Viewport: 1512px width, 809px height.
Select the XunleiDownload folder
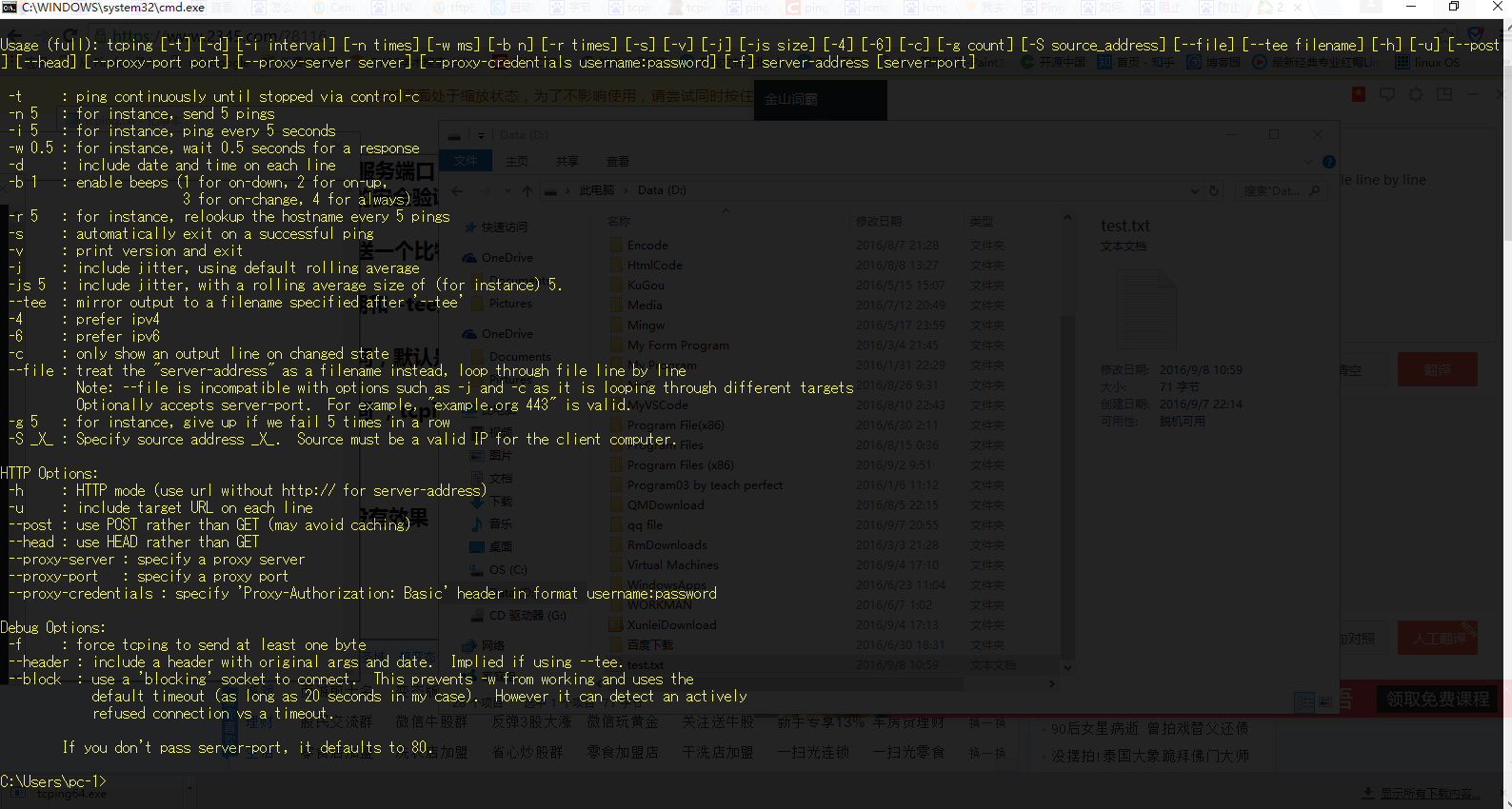pyautogui.click(x=671, y=625)
